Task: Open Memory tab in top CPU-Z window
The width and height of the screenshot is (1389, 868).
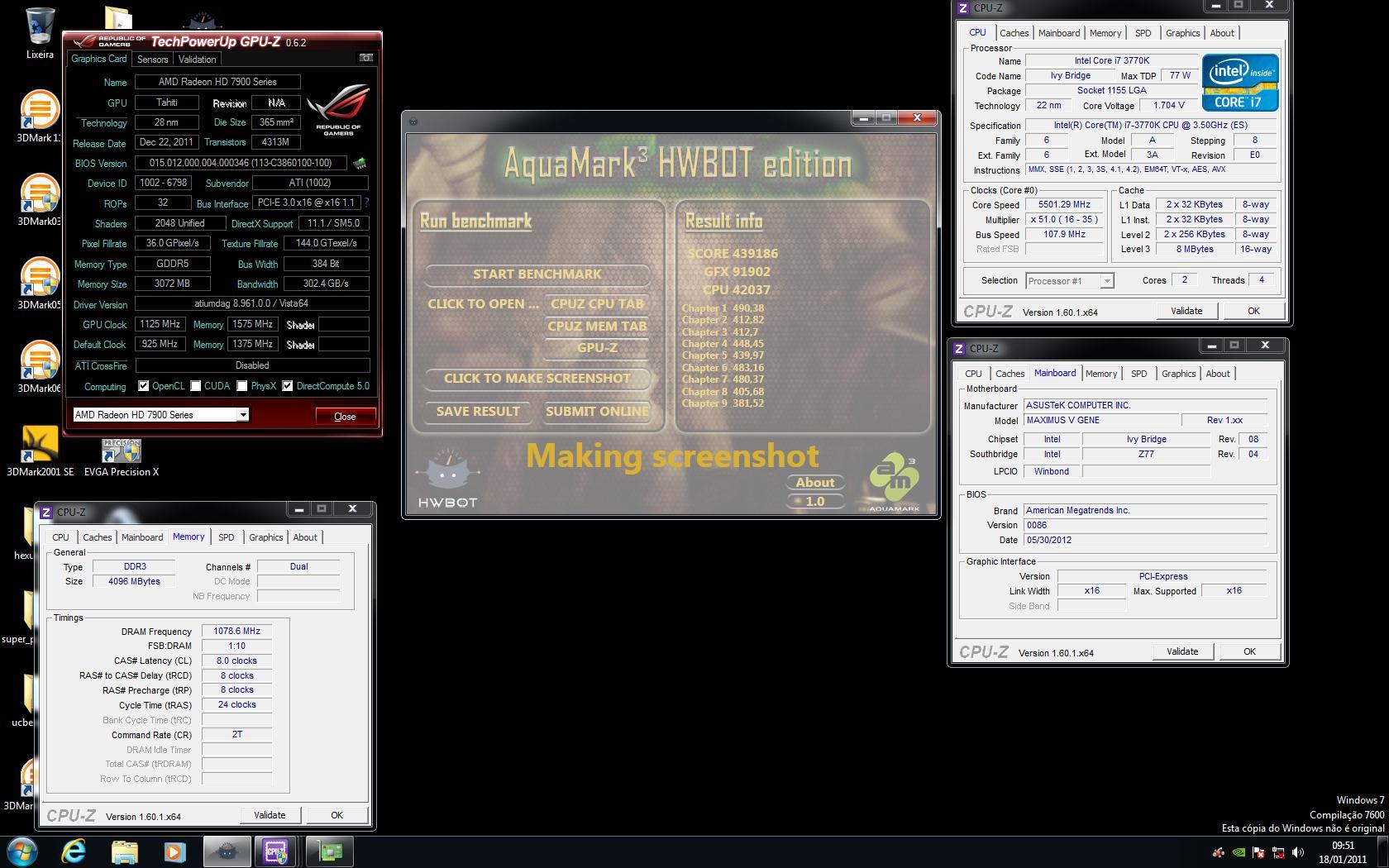Action: 1105,33
